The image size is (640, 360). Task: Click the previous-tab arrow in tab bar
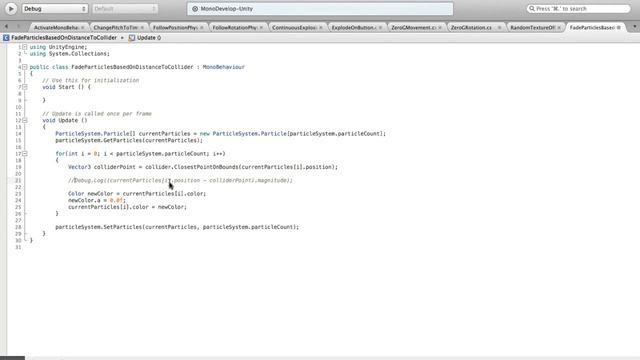6,27
